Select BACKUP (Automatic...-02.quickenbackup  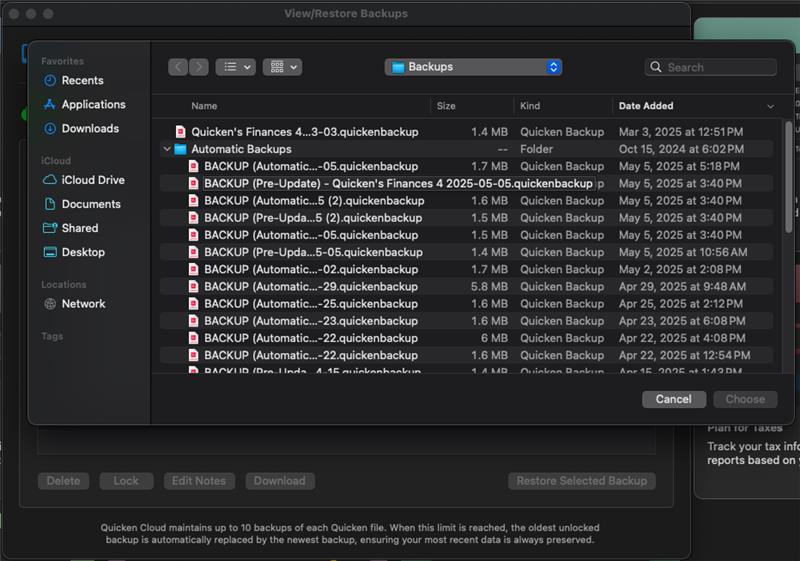[x=466, y=270]
